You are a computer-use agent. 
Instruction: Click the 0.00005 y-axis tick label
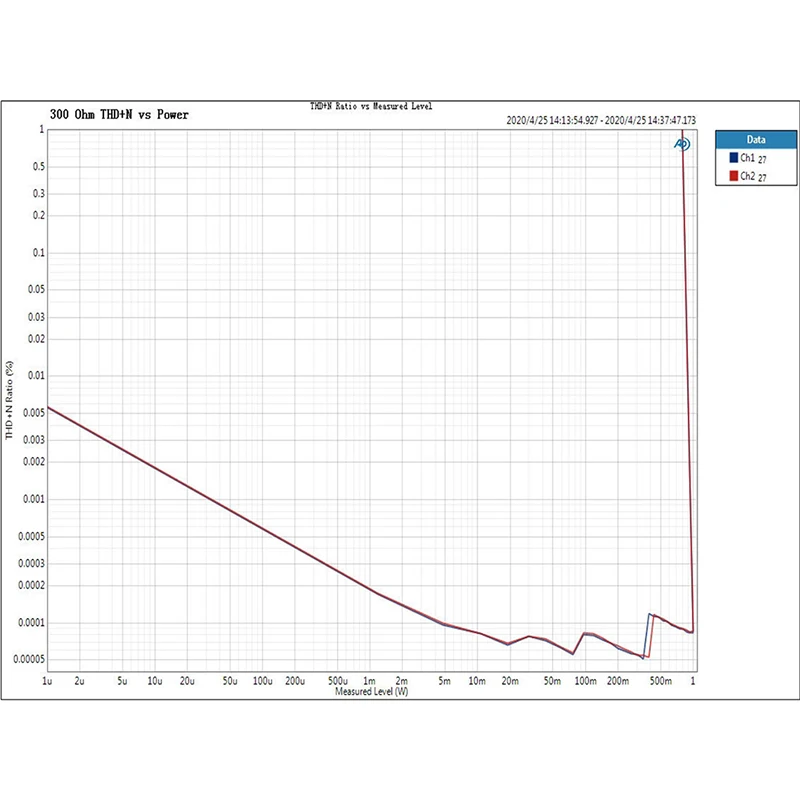29,659
